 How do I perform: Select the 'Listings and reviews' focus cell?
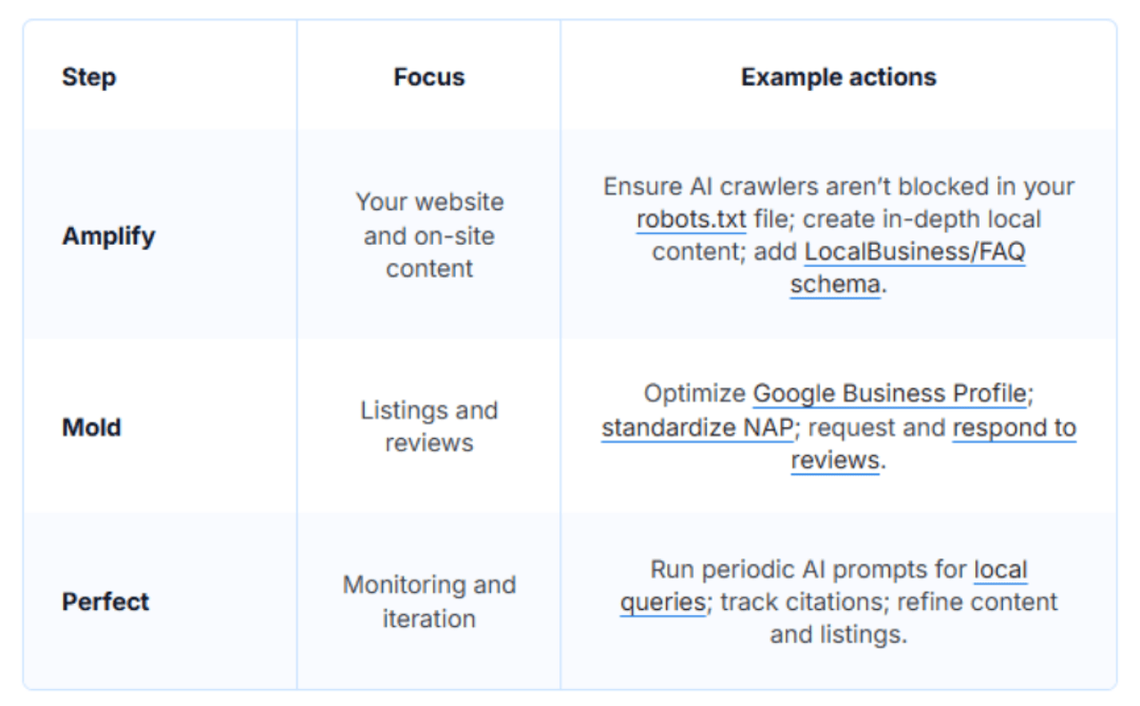click(429, 427)
